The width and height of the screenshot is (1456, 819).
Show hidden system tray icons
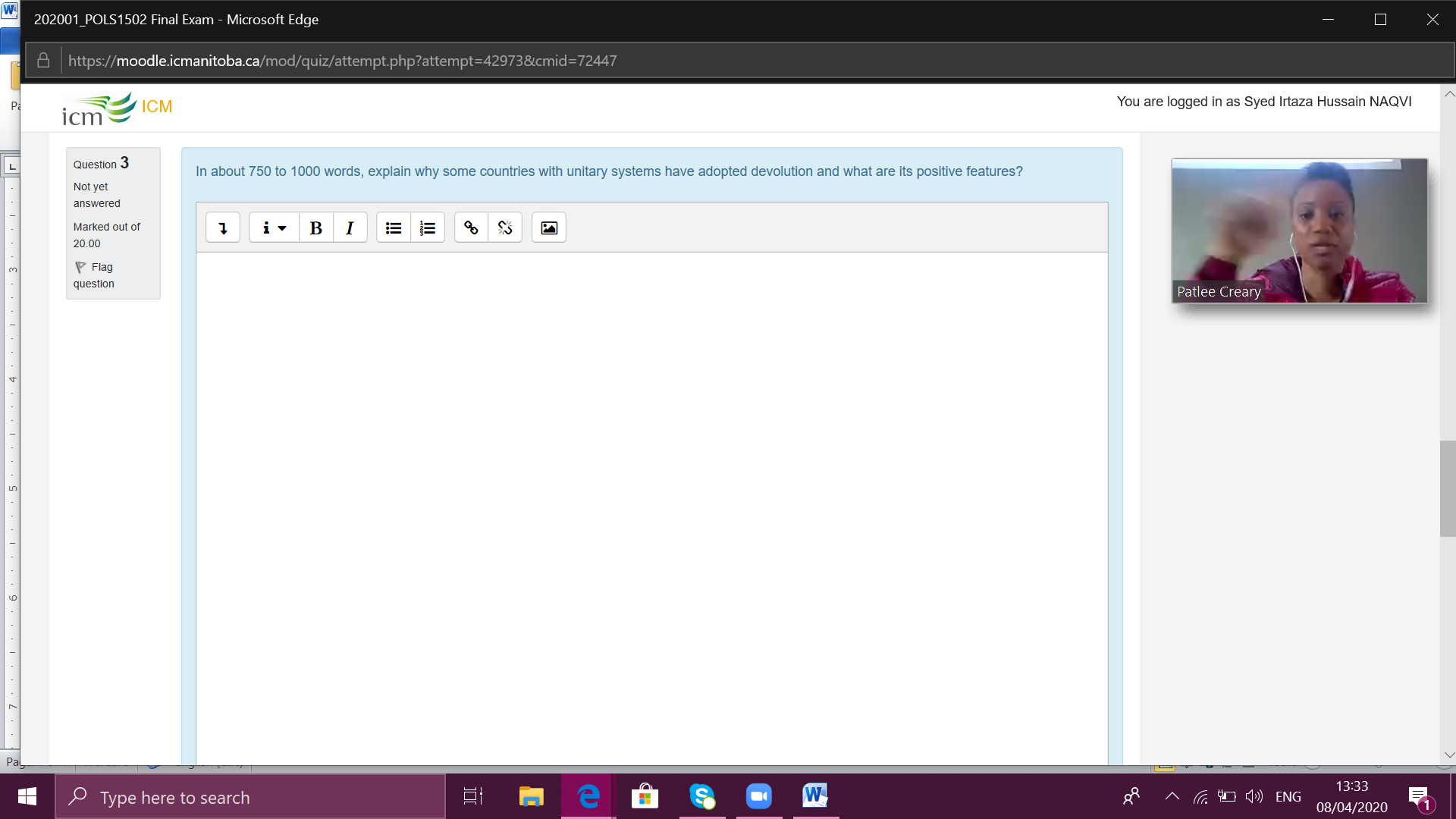coord(1172,796)
